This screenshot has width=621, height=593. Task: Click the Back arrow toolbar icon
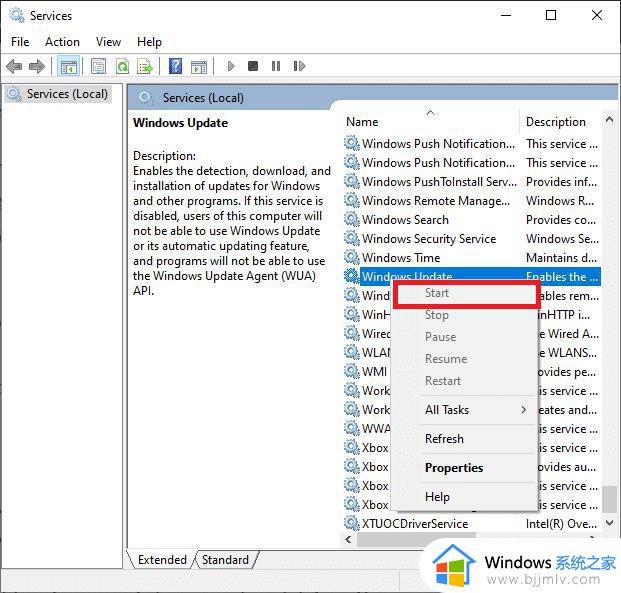14,66
